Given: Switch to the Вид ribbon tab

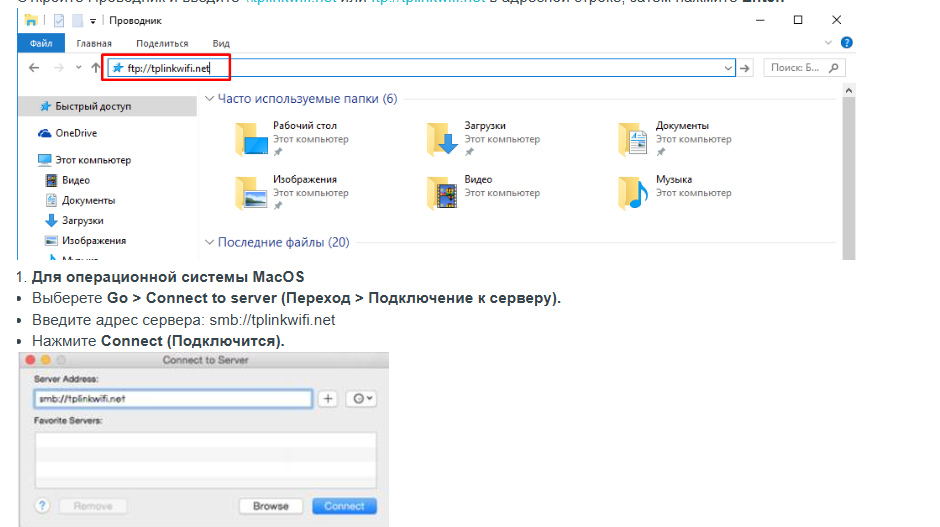Looking at the screenshot, I should coord(221,43).
